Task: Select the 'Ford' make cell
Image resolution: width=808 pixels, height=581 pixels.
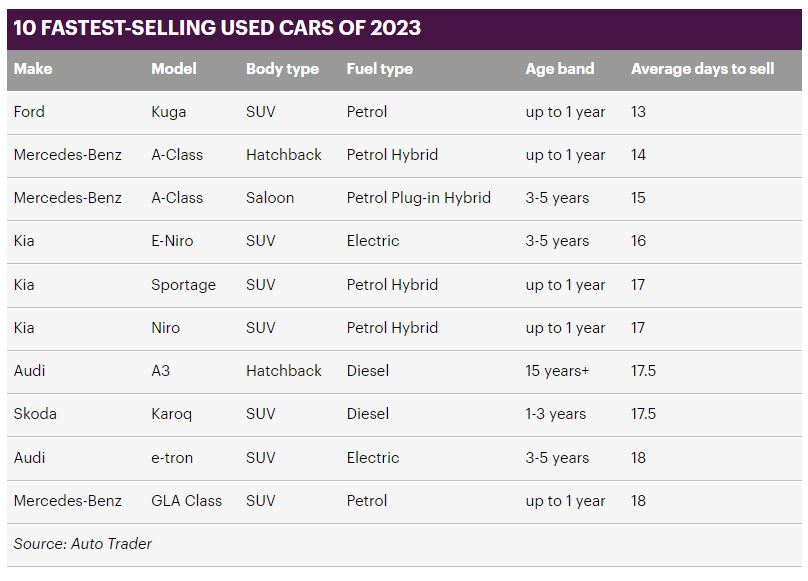Action: click(29, 112)
